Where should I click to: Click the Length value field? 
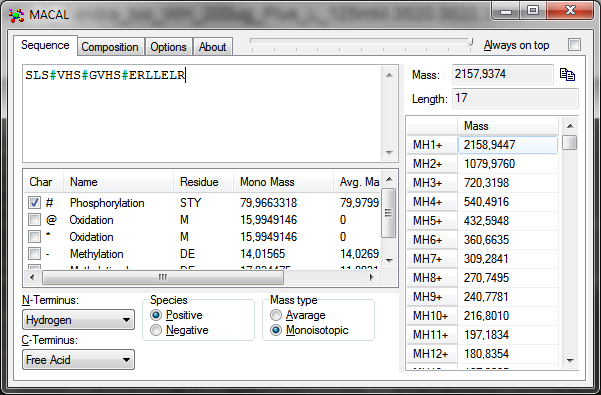[x=515, y=98]
